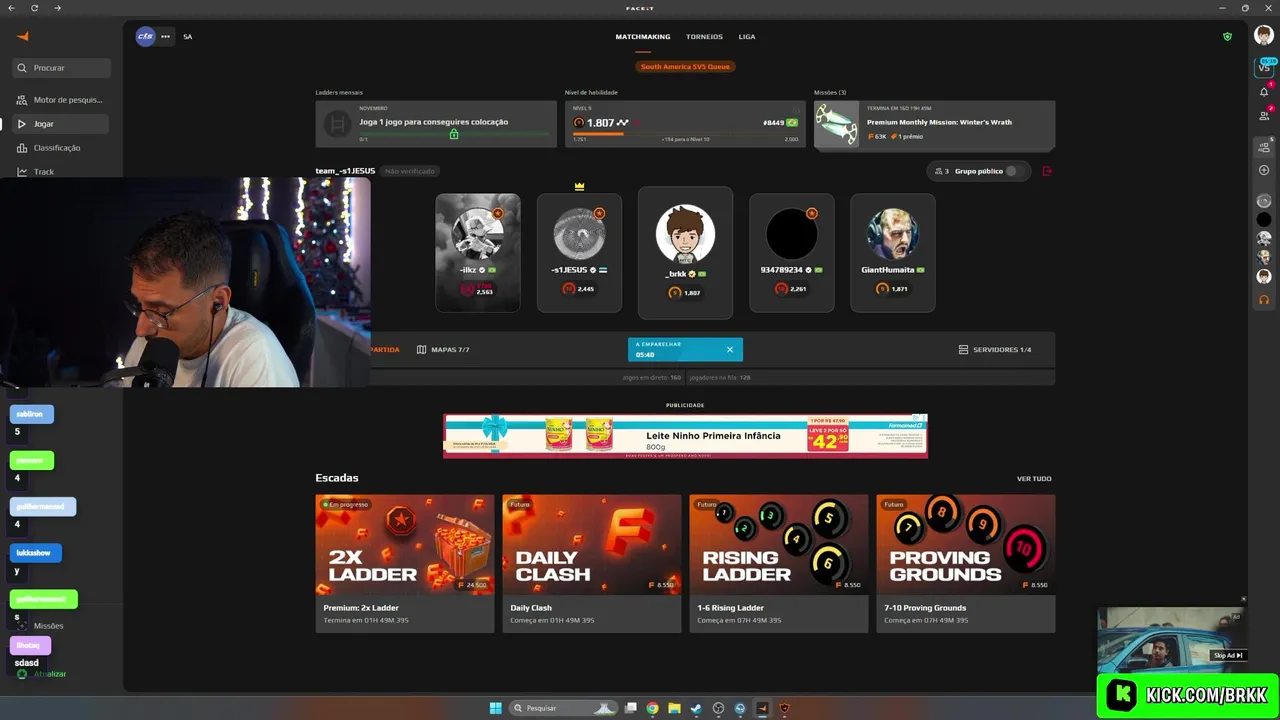This screenshot has width=1280, height=720.
Task: Open Steam from the taskbar
Action: [696, 708]
